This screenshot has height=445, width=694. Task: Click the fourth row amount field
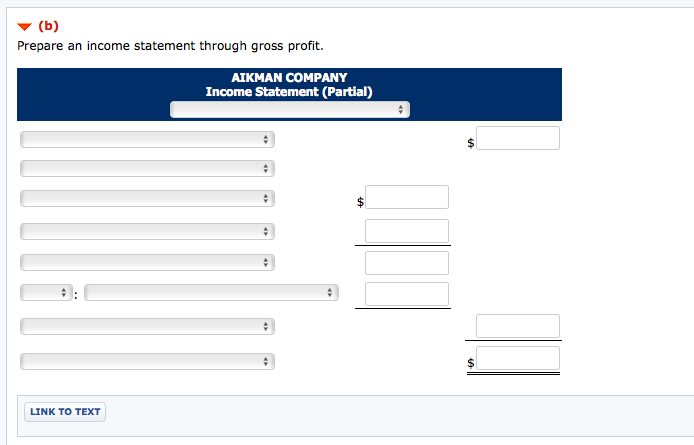click(x=407, y=231)
